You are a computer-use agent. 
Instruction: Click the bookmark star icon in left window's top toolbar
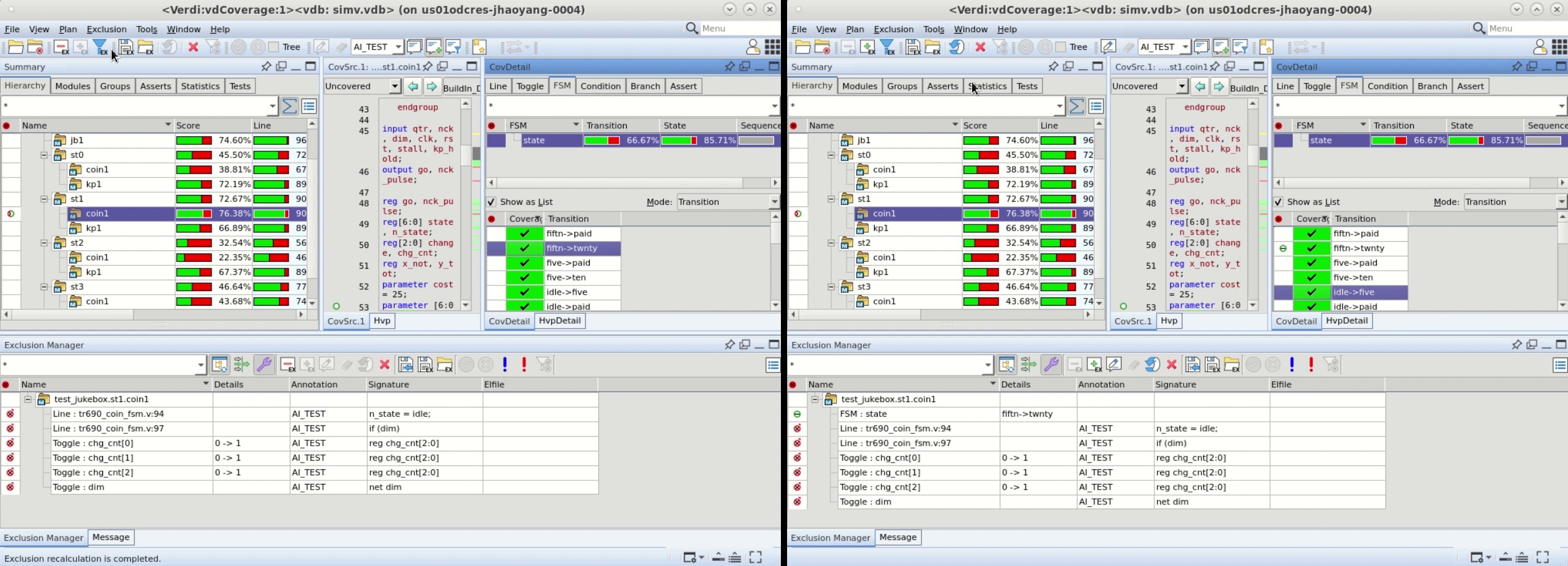click(x=479, y=47)
